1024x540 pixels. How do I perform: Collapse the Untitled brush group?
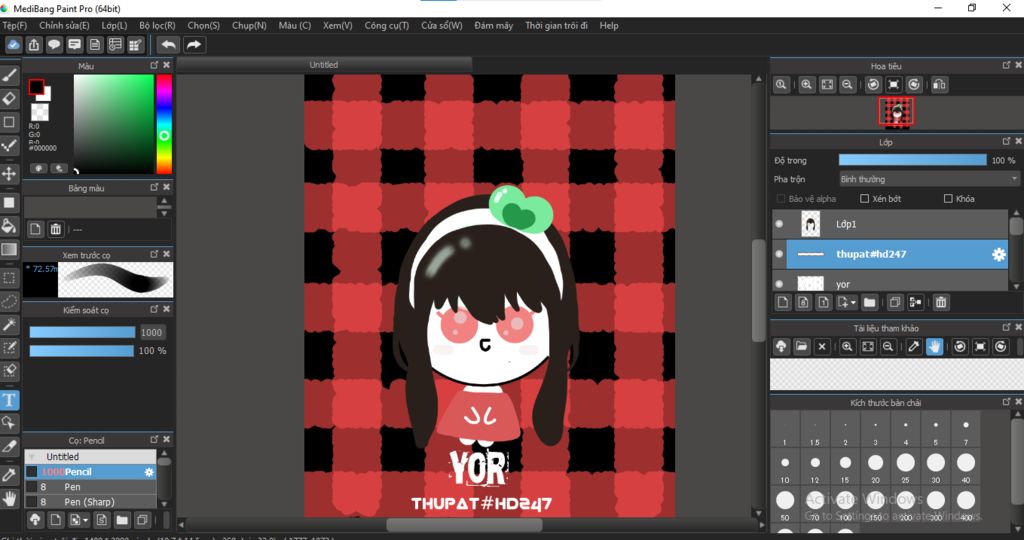click(x=30, y=456)
